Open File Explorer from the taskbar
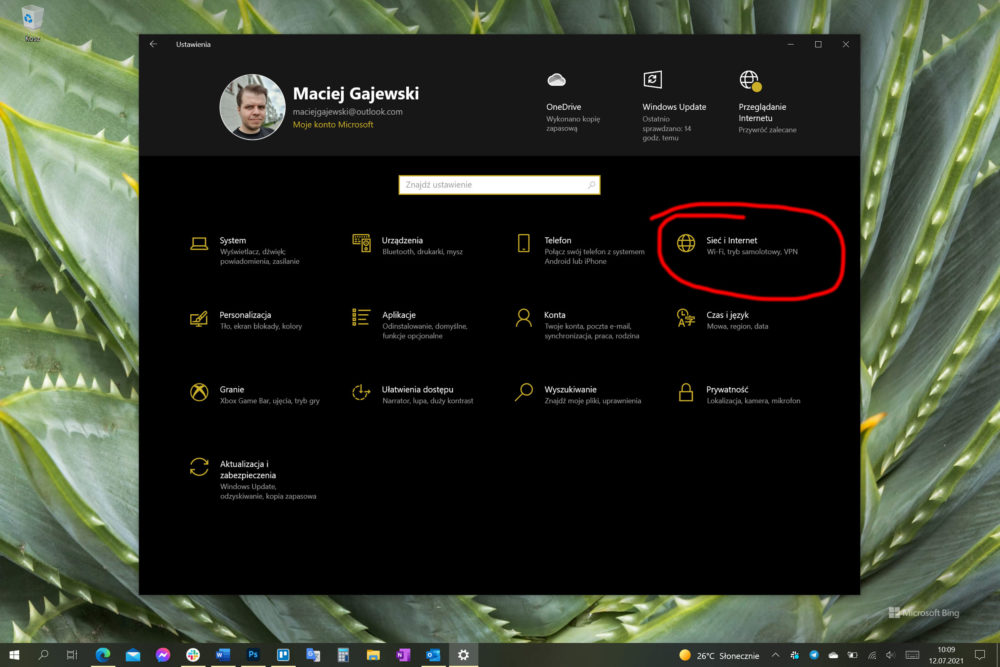Viewport: 1000px width, 667px height. (373, 655)
